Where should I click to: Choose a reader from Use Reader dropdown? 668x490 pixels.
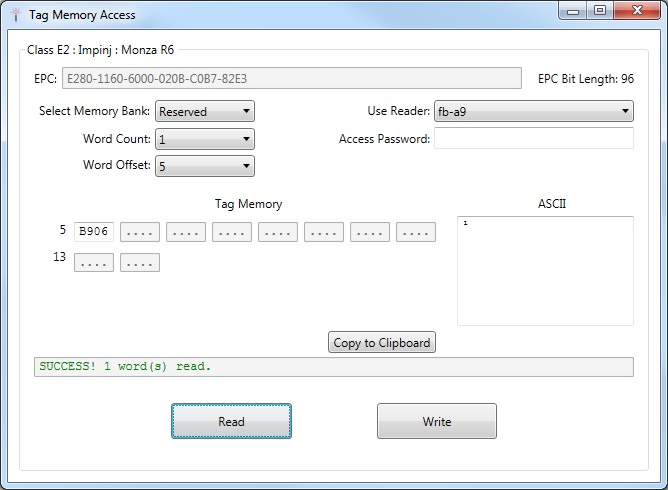click(533, 111)
